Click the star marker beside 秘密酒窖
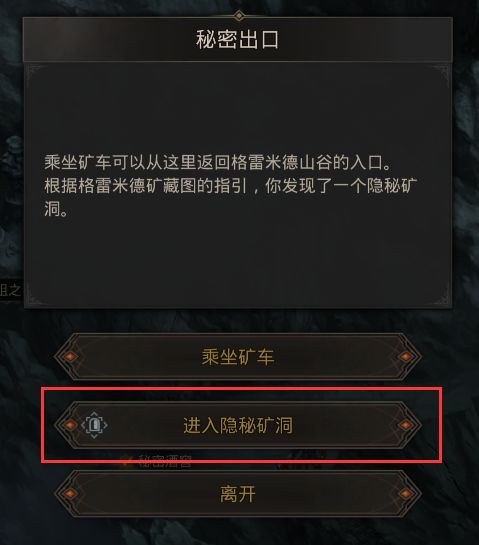 click(x=126, y=461)
